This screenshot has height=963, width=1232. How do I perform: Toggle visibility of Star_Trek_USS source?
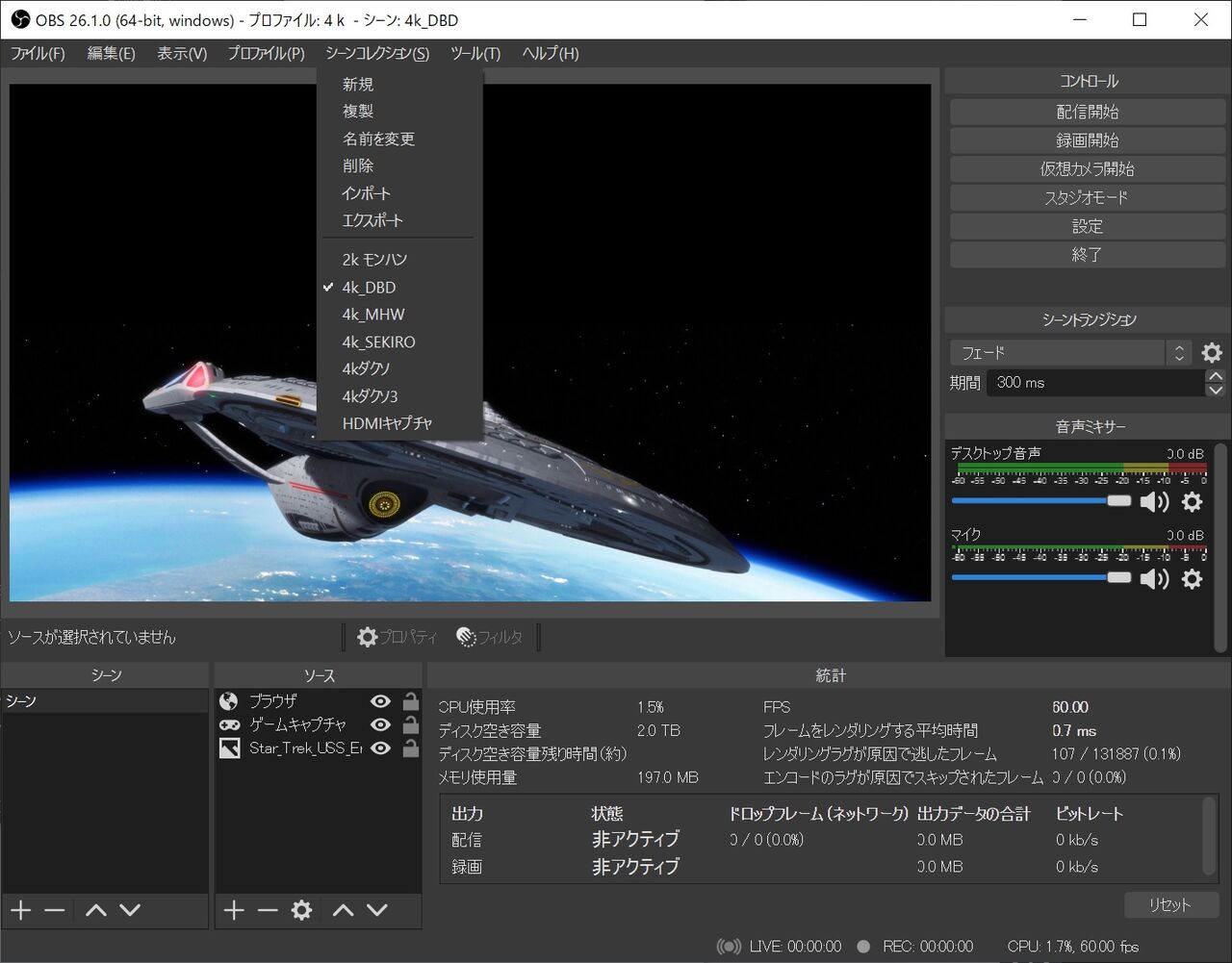click(381, 748)
